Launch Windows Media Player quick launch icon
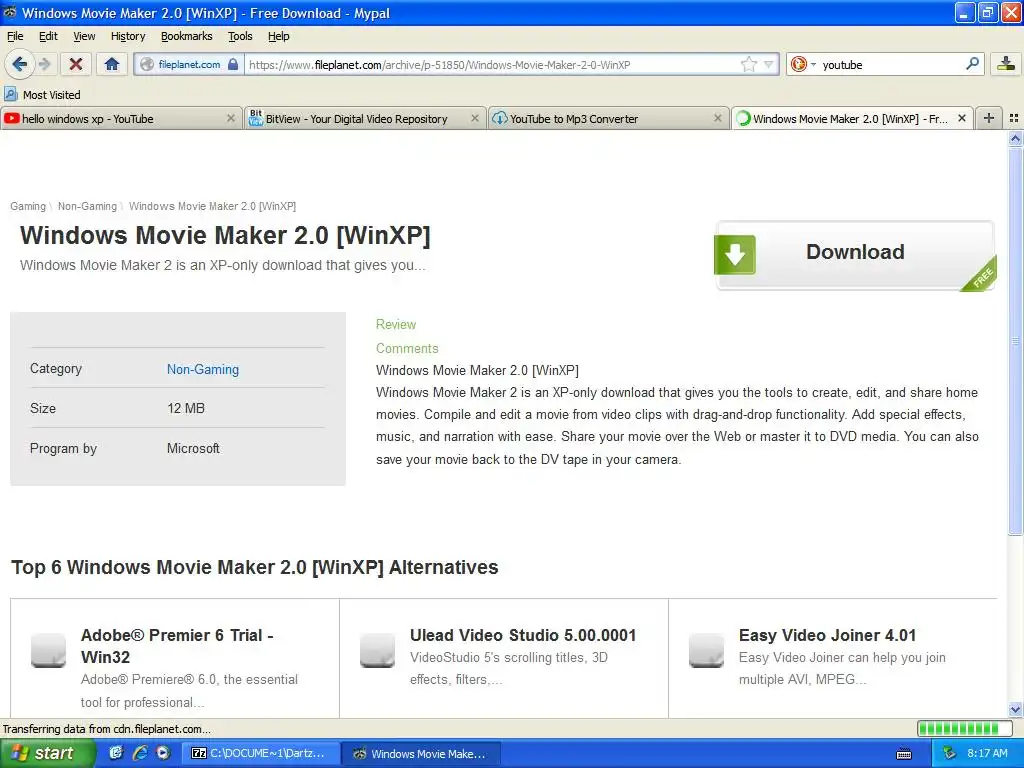Viewport: 1024px width, 768px height. point(163,753)
